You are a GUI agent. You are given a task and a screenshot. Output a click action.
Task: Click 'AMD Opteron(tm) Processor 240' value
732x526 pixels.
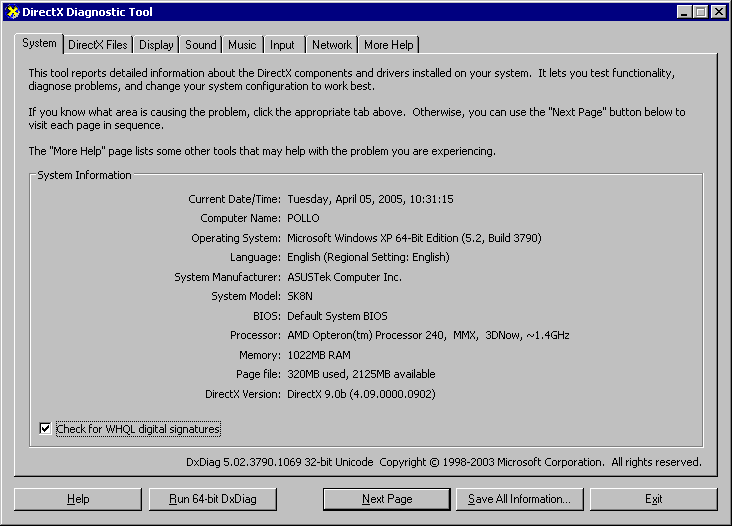tap(366, 336)
